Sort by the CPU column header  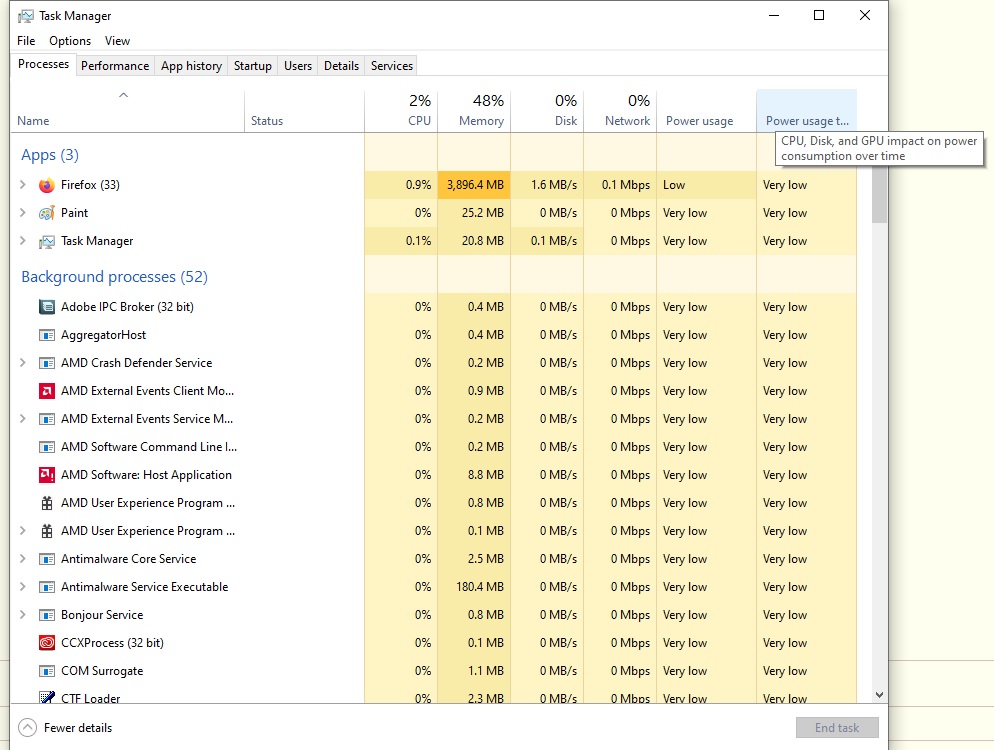pos(401,110)
